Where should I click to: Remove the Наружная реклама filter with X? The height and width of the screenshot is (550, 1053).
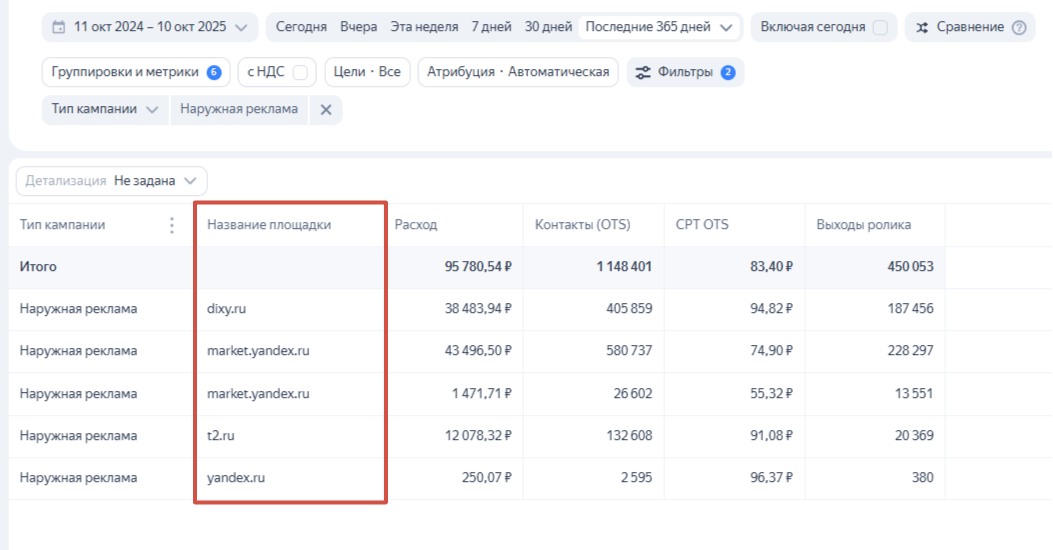pyautogui.click(x=326, y=110)
